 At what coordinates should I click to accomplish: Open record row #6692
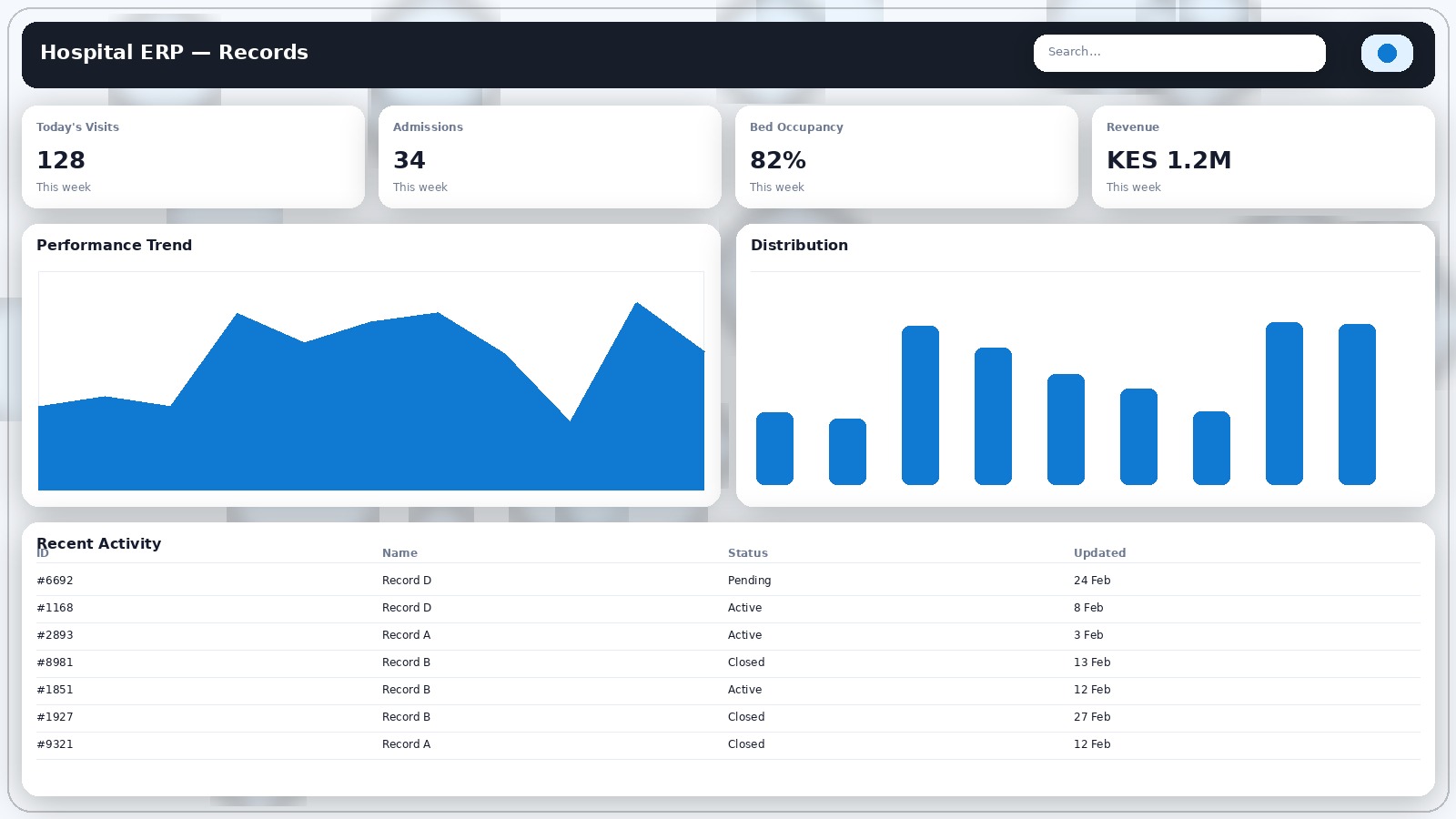click(56, 580)
